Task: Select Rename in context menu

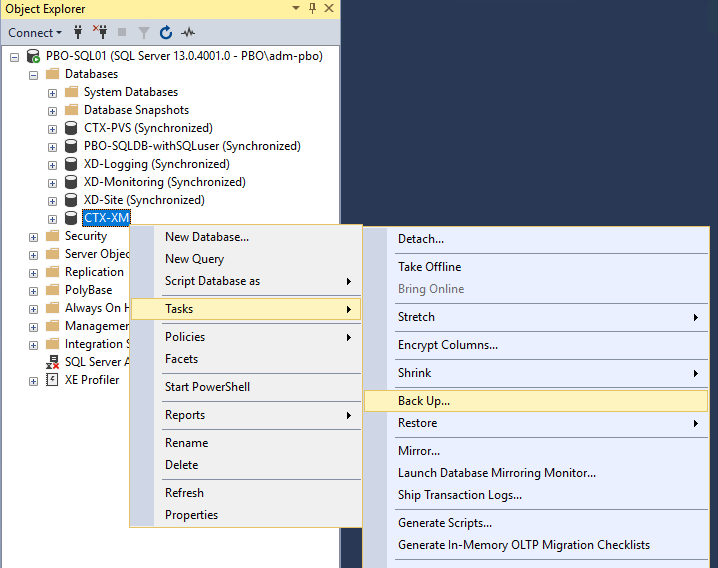Action: (x=246, y=442)
